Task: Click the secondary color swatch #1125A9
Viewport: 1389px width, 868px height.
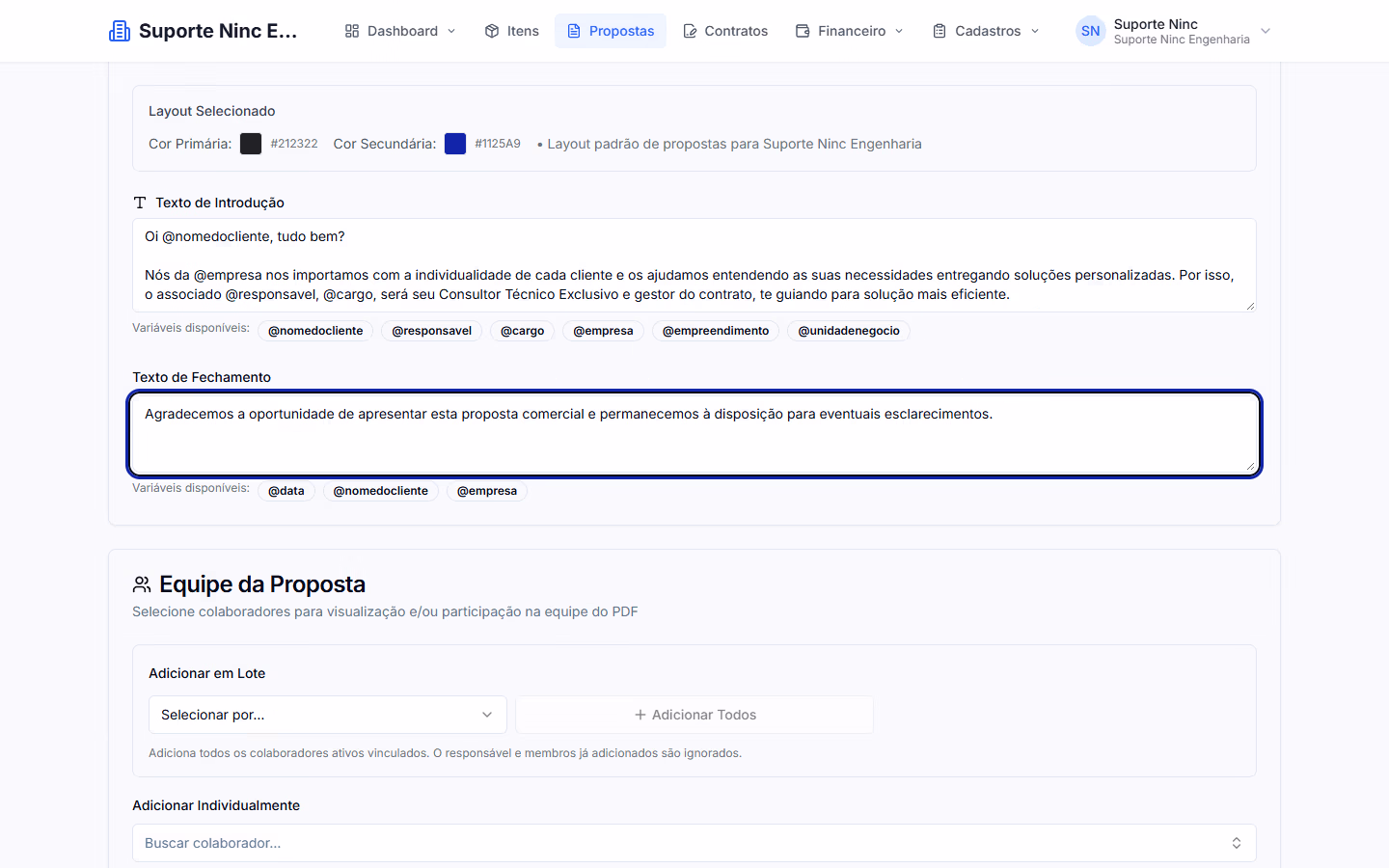Action: point(455,144)
